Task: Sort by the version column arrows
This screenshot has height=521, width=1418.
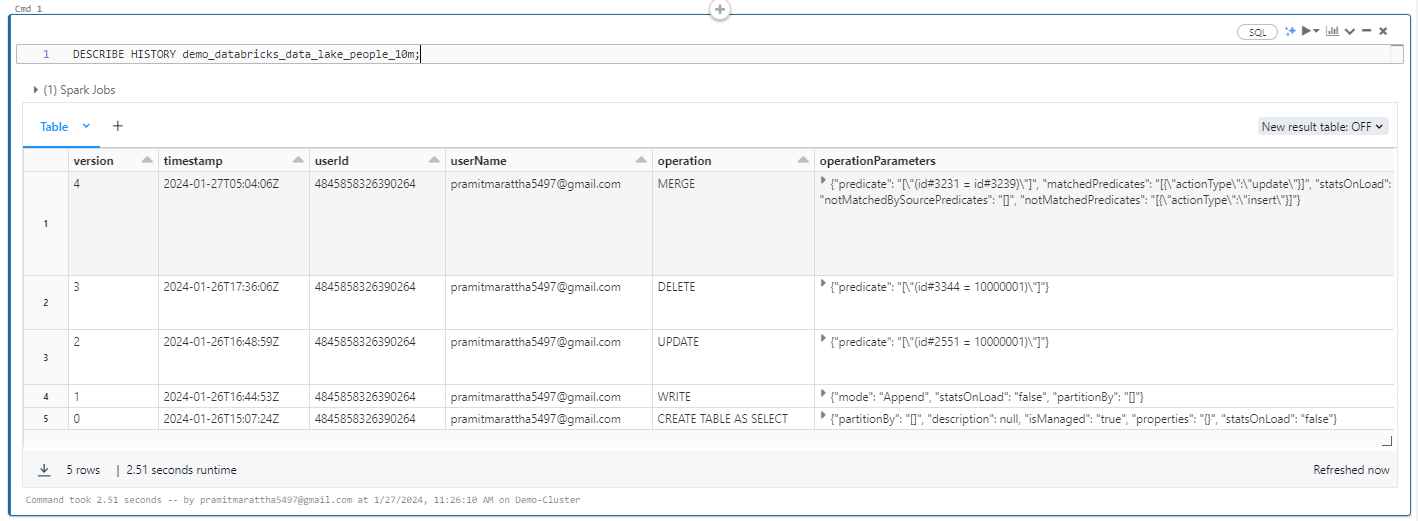Action: point(147,161)
